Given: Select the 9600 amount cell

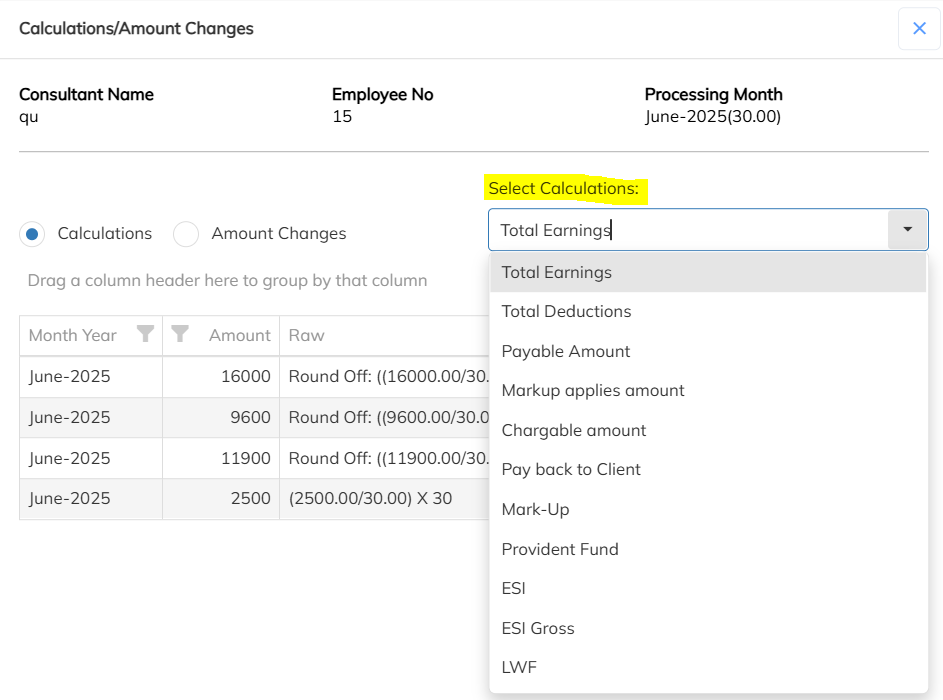Looking at the screenshot, I should coord(221,417).
